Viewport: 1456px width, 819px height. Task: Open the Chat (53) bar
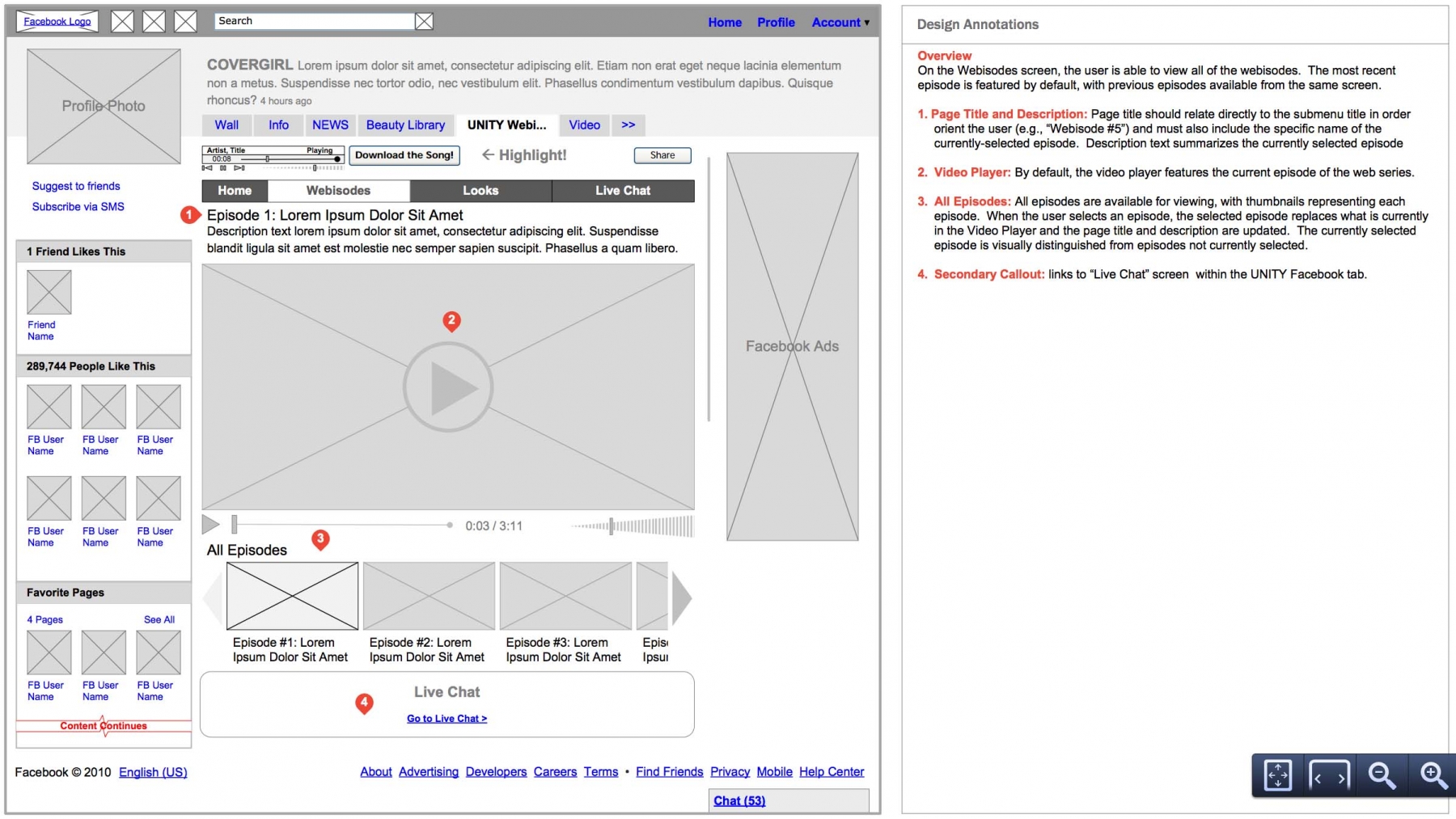pos(789,800)
